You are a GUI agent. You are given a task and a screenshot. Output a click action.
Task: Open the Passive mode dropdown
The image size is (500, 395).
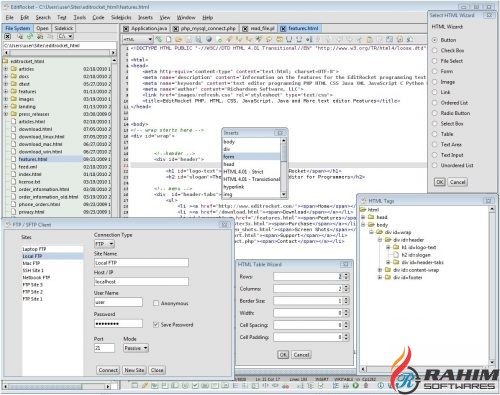pos(136,348)
